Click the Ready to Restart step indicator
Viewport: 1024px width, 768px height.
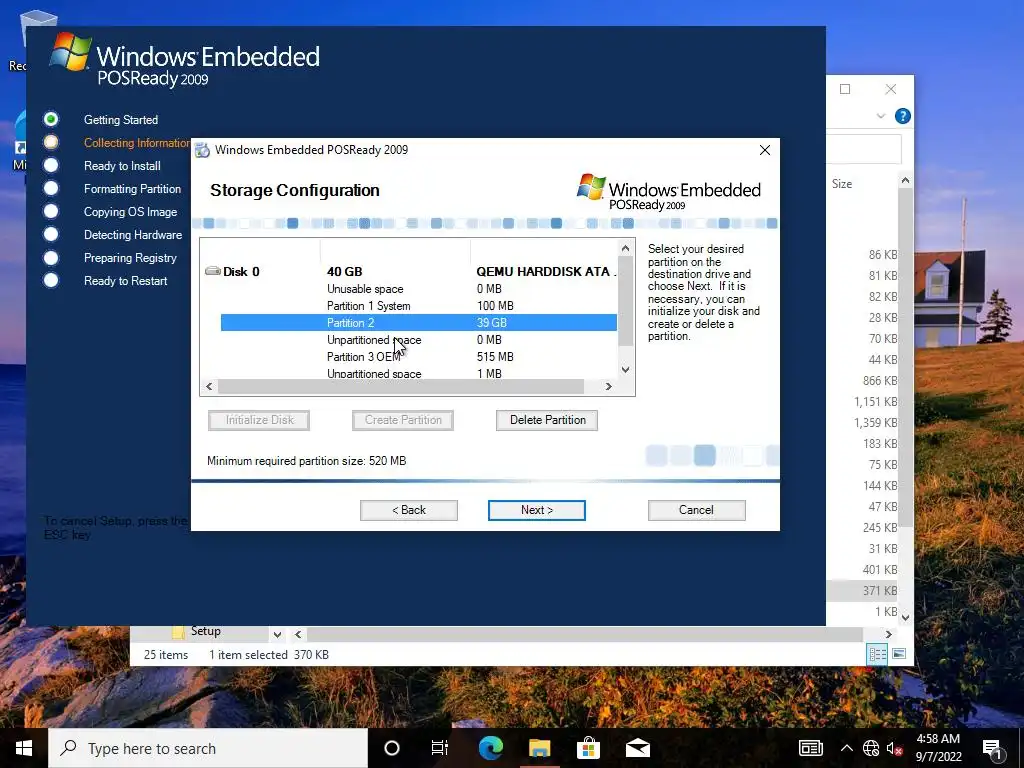click(x=51, y=280)
